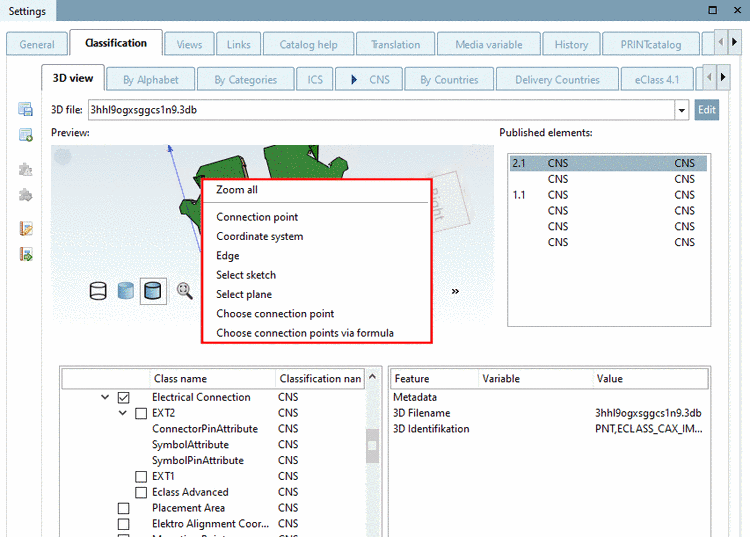The height and width of the screenshot is (537, 750).
Task: Expand toolbar overflow chevron in preview
Action: 455,291
